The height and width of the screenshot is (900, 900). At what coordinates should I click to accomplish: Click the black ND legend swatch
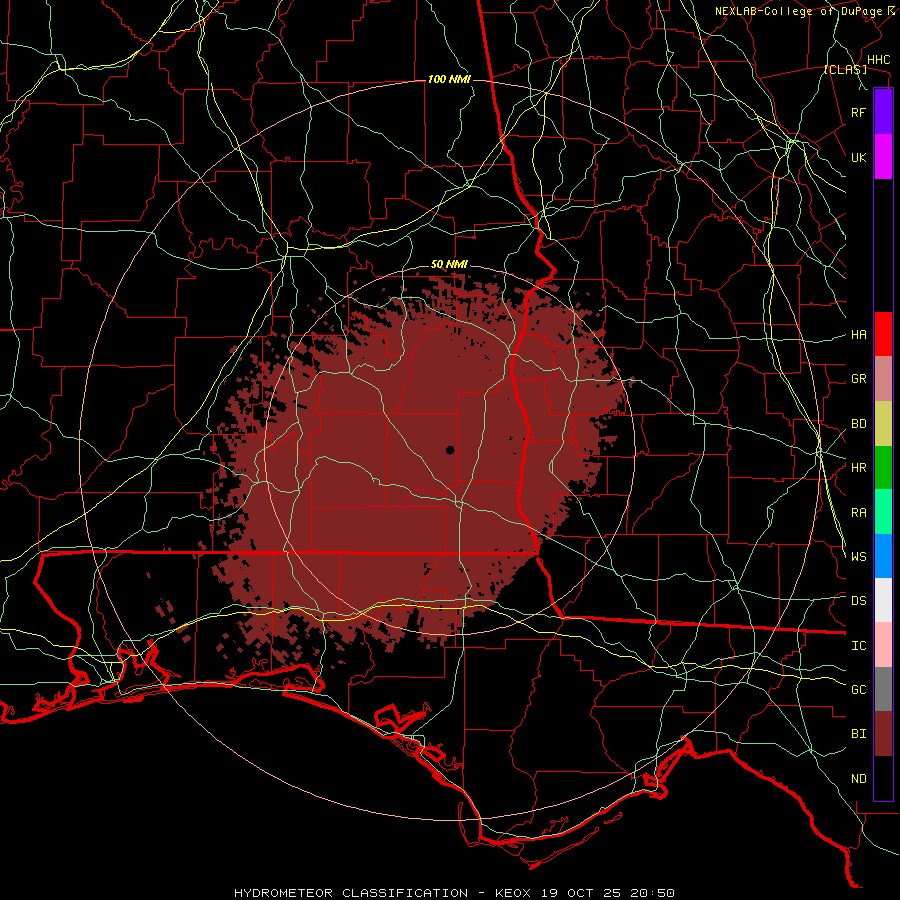[x=883, y=778]
